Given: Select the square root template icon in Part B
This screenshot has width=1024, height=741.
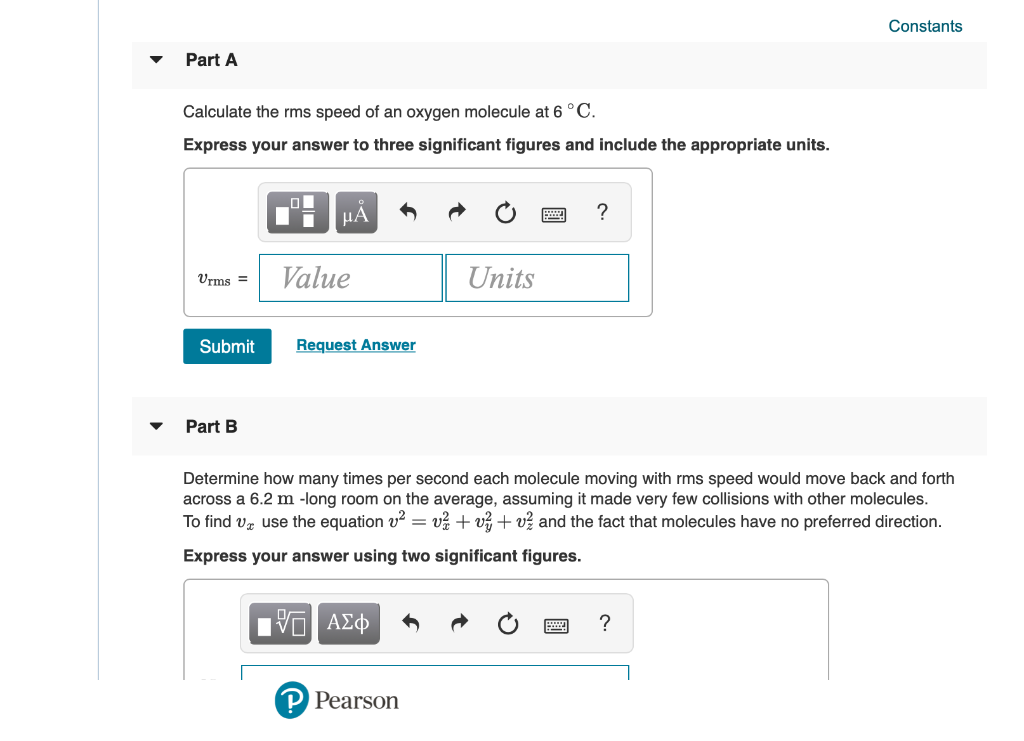Looking at the screenshot, I should pyautogui.click(x=279, y=623).
